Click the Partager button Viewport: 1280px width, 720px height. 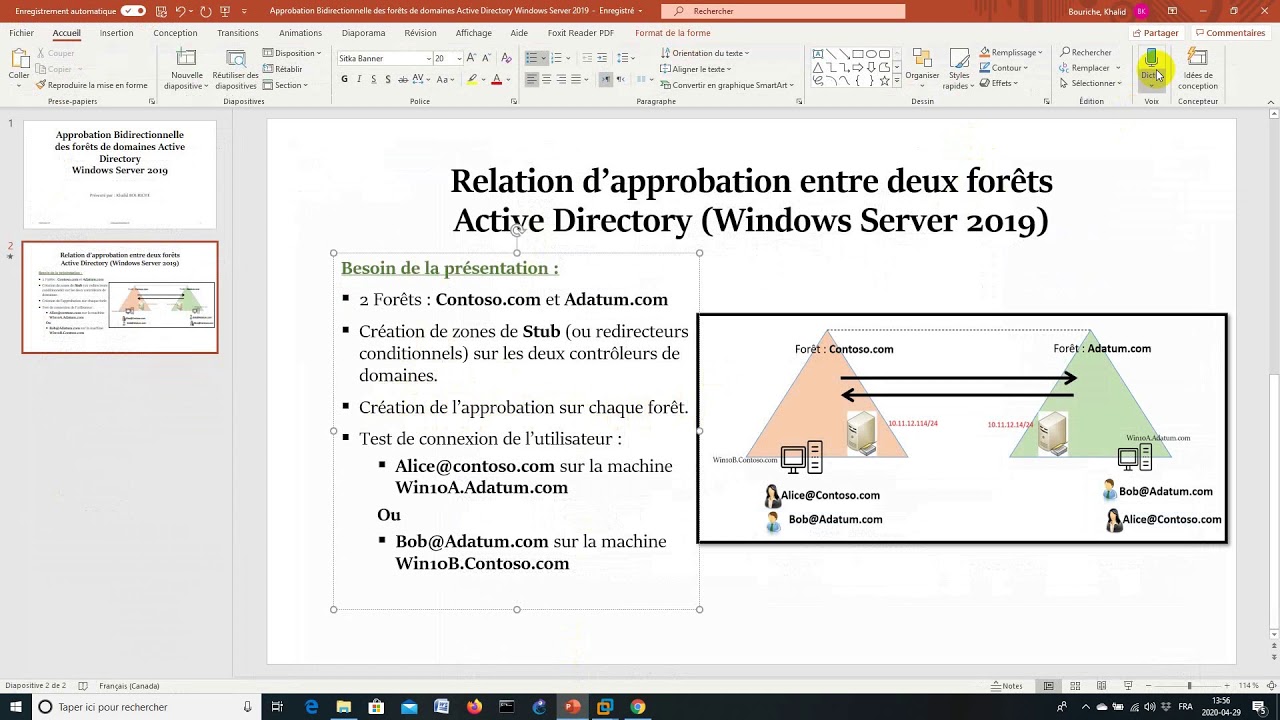pyautogui.click(x=1155, y=33)
